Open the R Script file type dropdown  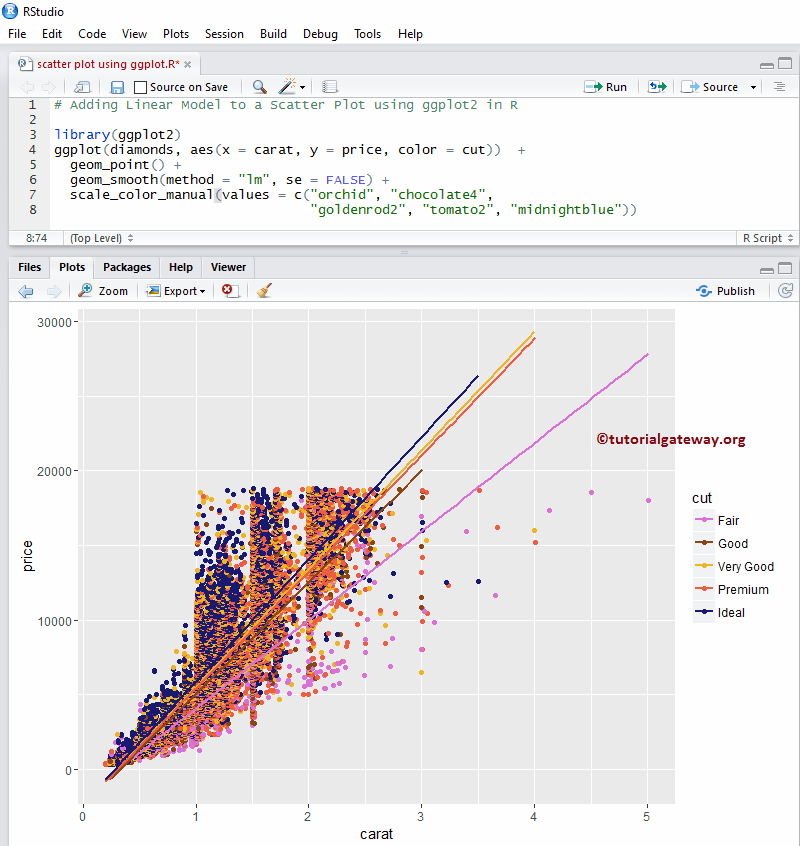point(767,238)
